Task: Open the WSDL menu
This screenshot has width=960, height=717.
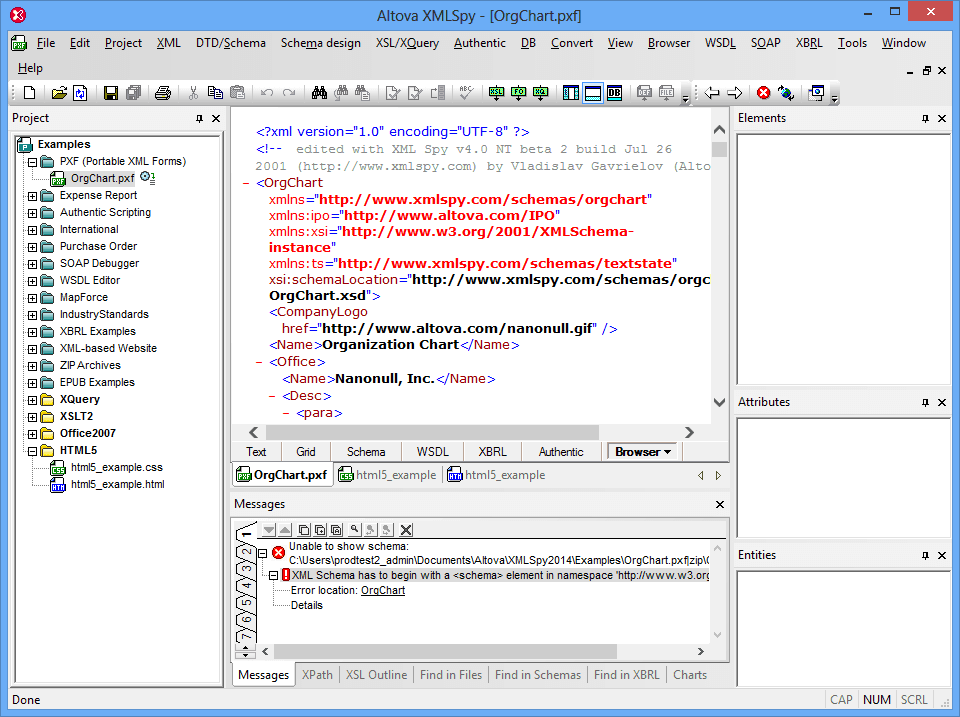Action: coord(720,43)
